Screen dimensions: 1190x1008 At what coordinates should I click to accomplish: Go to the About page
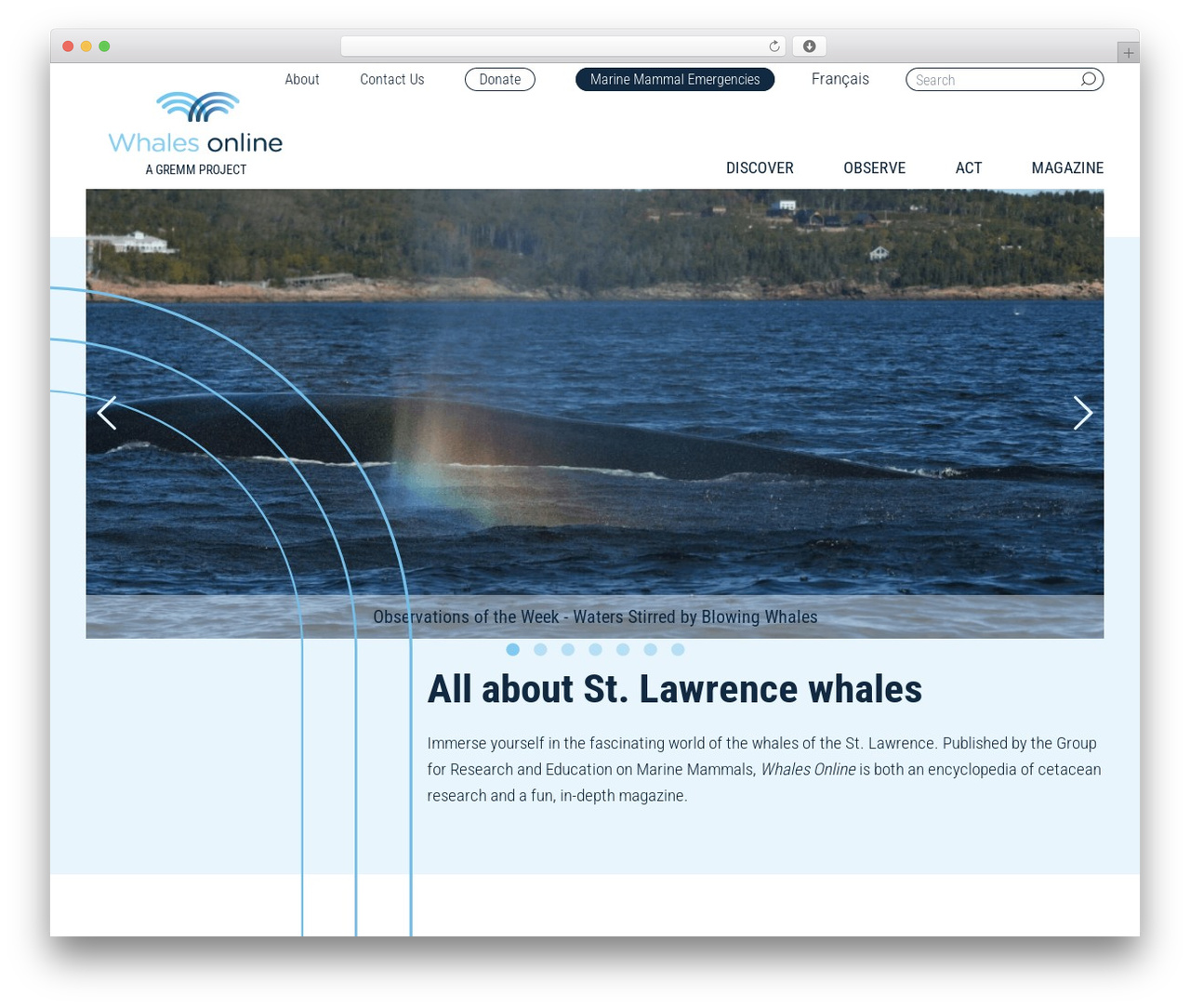click(x=302, y=80)
